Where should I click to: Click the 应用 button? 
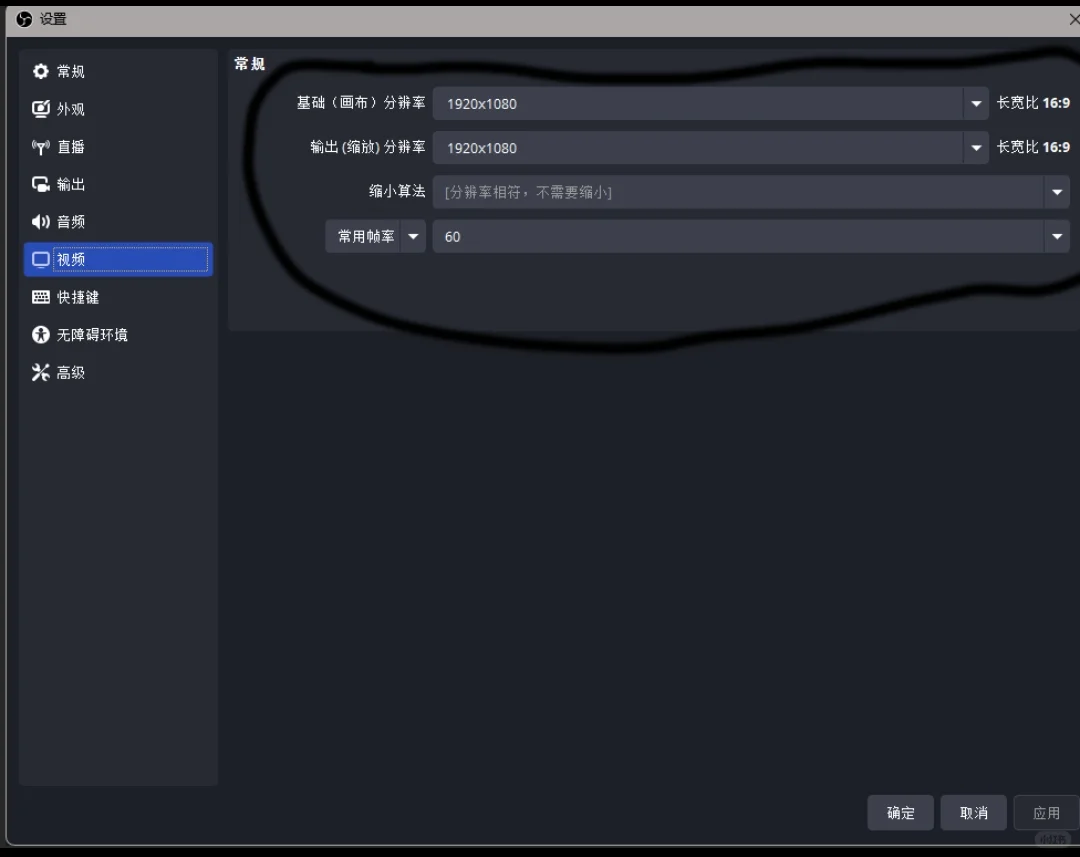(x=1046, y=813)
